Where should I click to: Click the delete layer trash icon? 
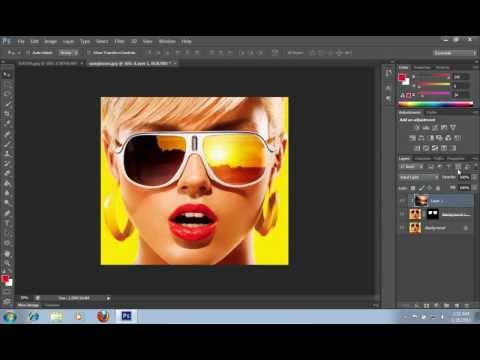466,305
